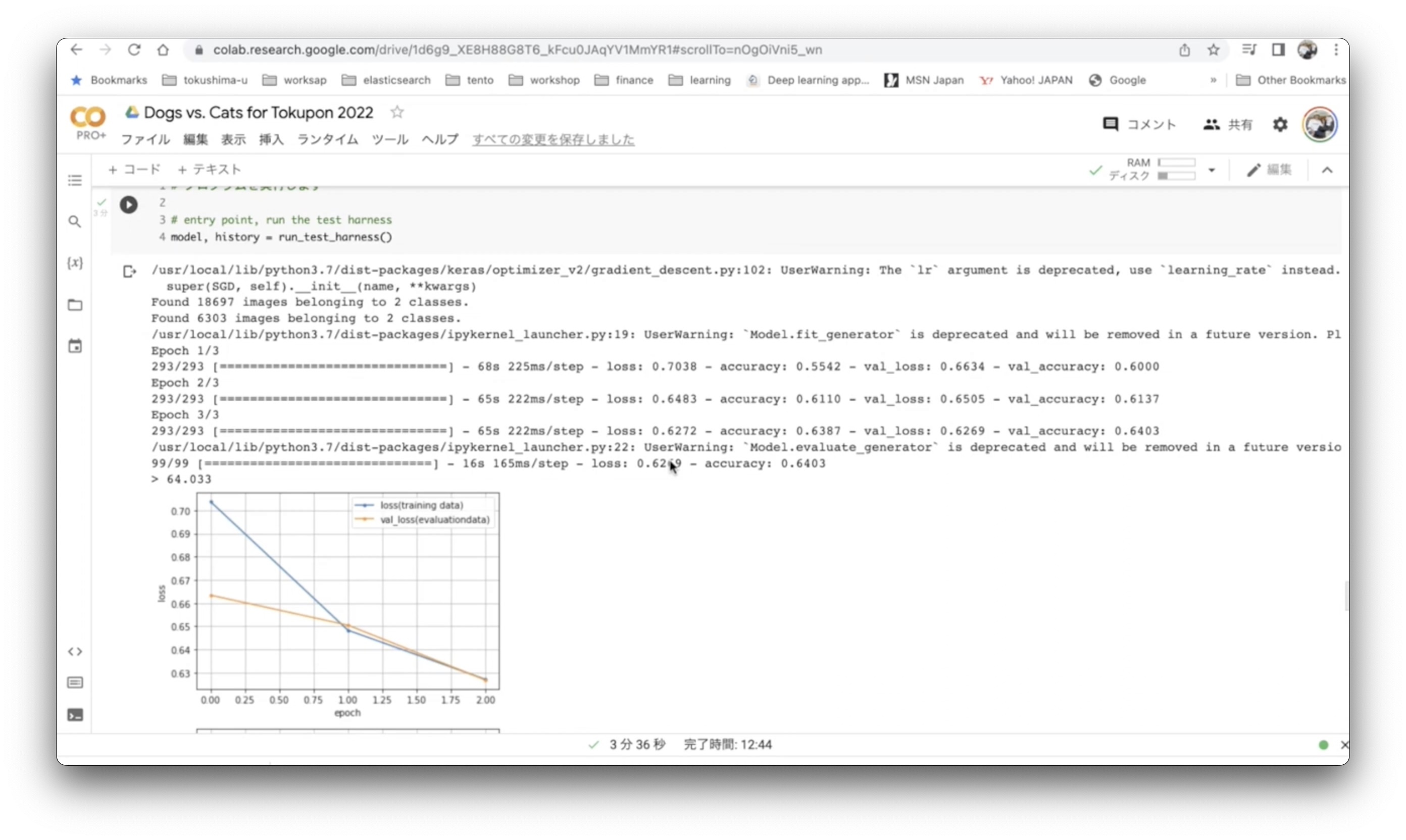Click the 3 分 36 秒 execution status
The image size is (1406, 840).
point(637,745)
